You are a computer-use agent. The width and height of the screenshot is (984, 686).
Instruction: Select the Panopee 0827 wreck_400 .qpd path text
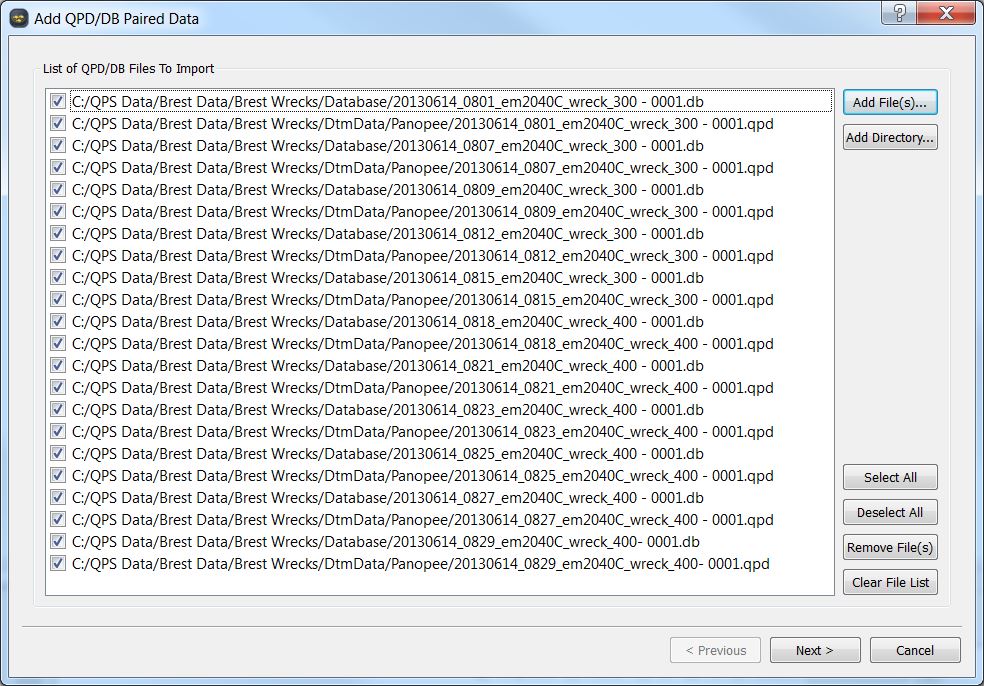pos(422,520)
